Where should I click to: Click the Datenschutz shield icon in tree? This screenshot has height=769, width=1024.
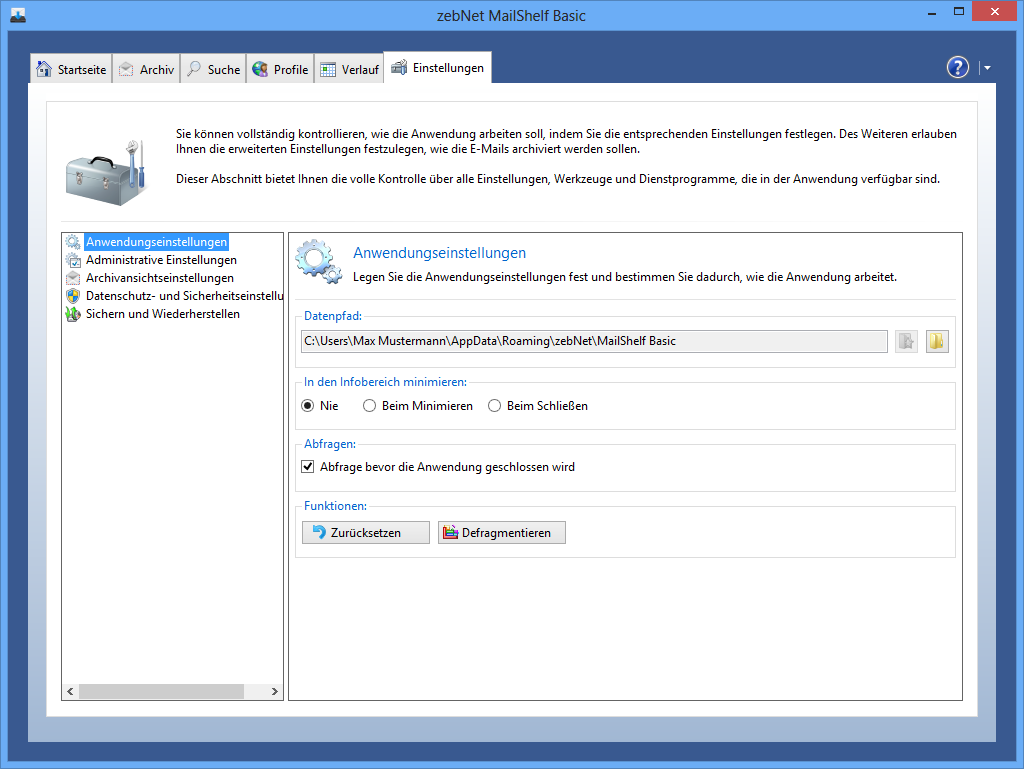(73, 296)
